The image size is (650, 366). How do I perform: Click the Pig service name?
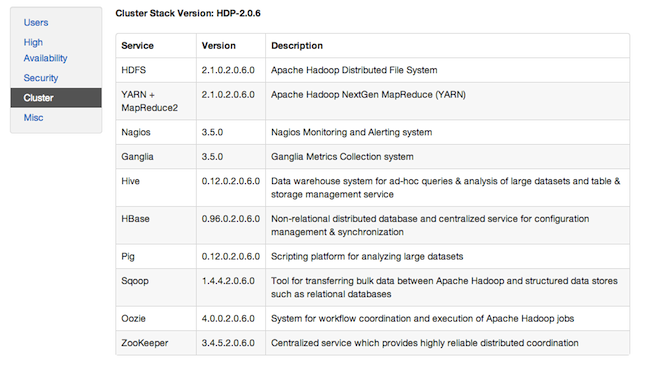[128, 257]
